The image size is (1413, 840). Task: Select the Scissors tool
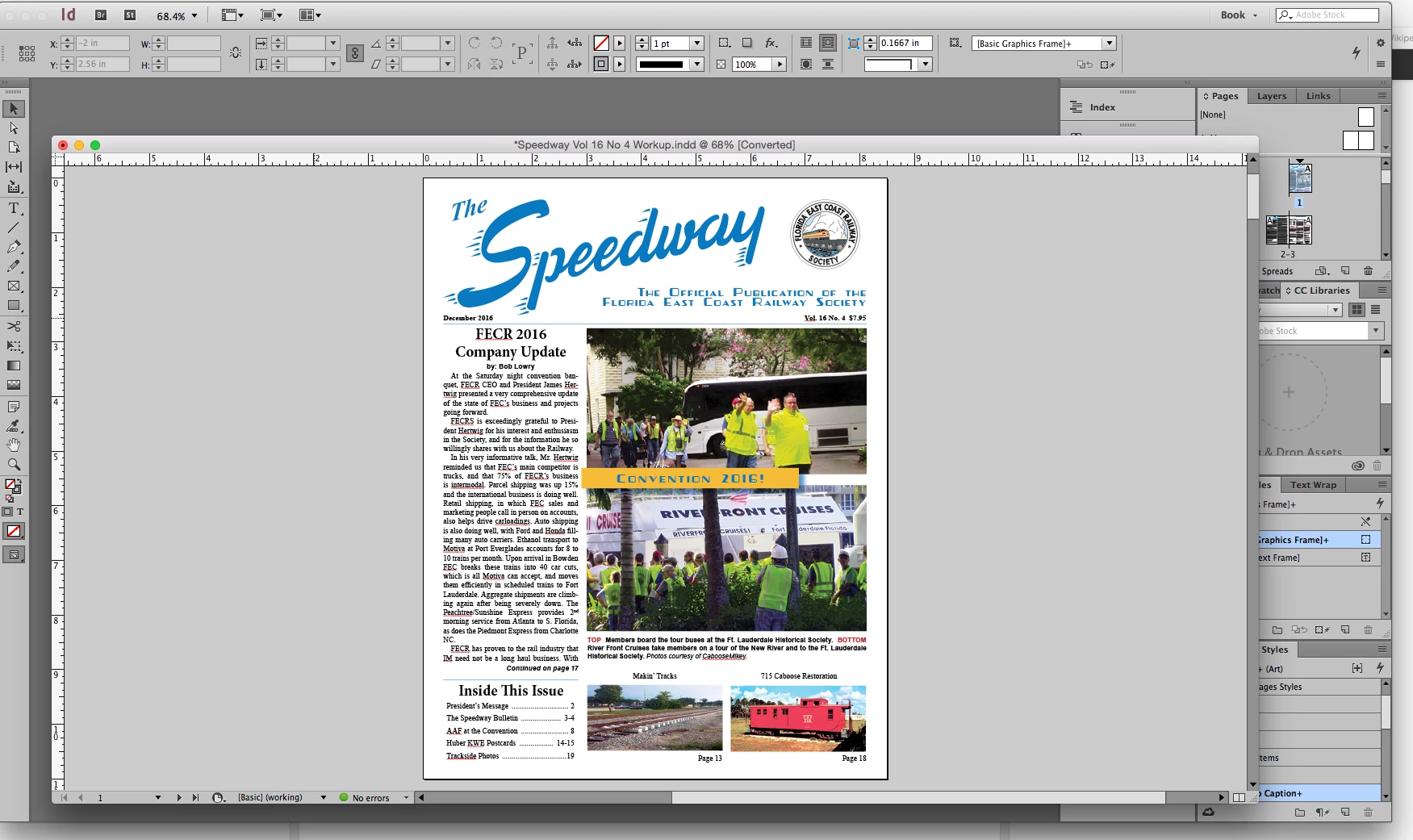coord(14,326)
